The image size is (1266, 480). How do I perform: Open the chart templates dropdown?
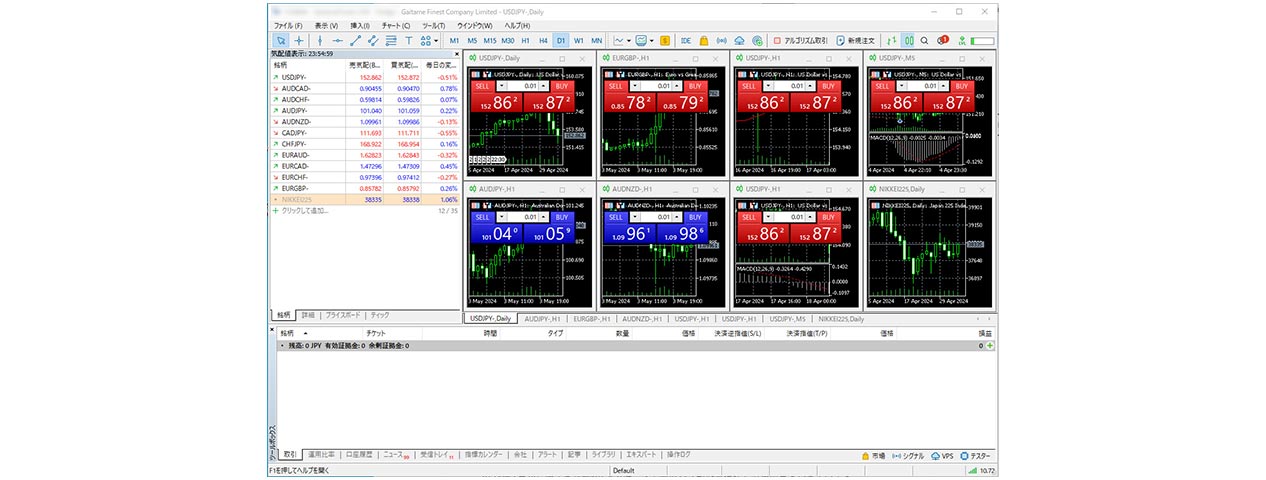644,41
